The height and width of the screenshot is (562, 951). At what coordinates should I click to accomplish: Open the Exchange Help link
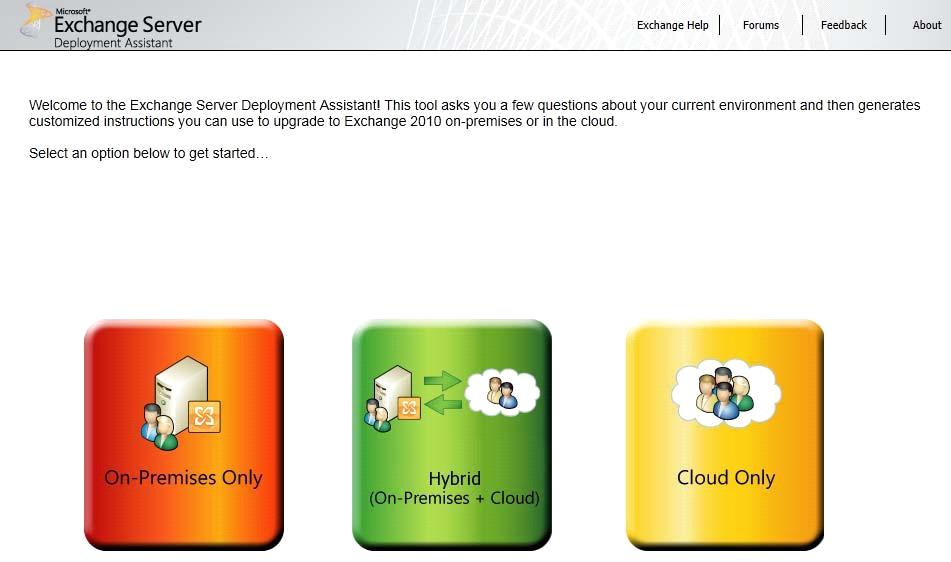coord(672,25)
